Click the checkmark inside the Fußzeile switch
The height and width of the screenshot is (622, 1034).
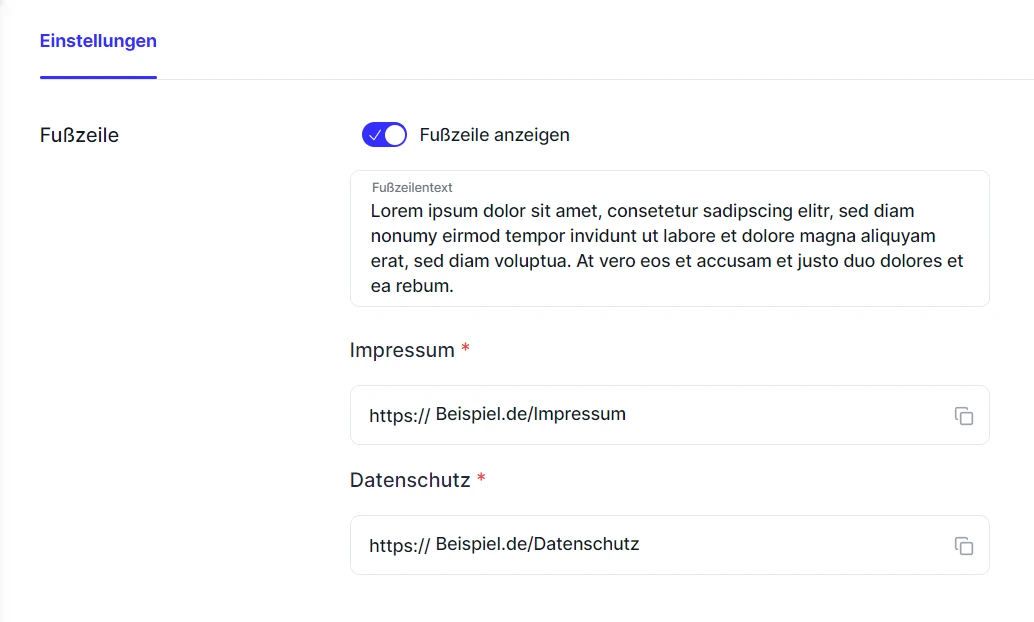tap(375, 135)
